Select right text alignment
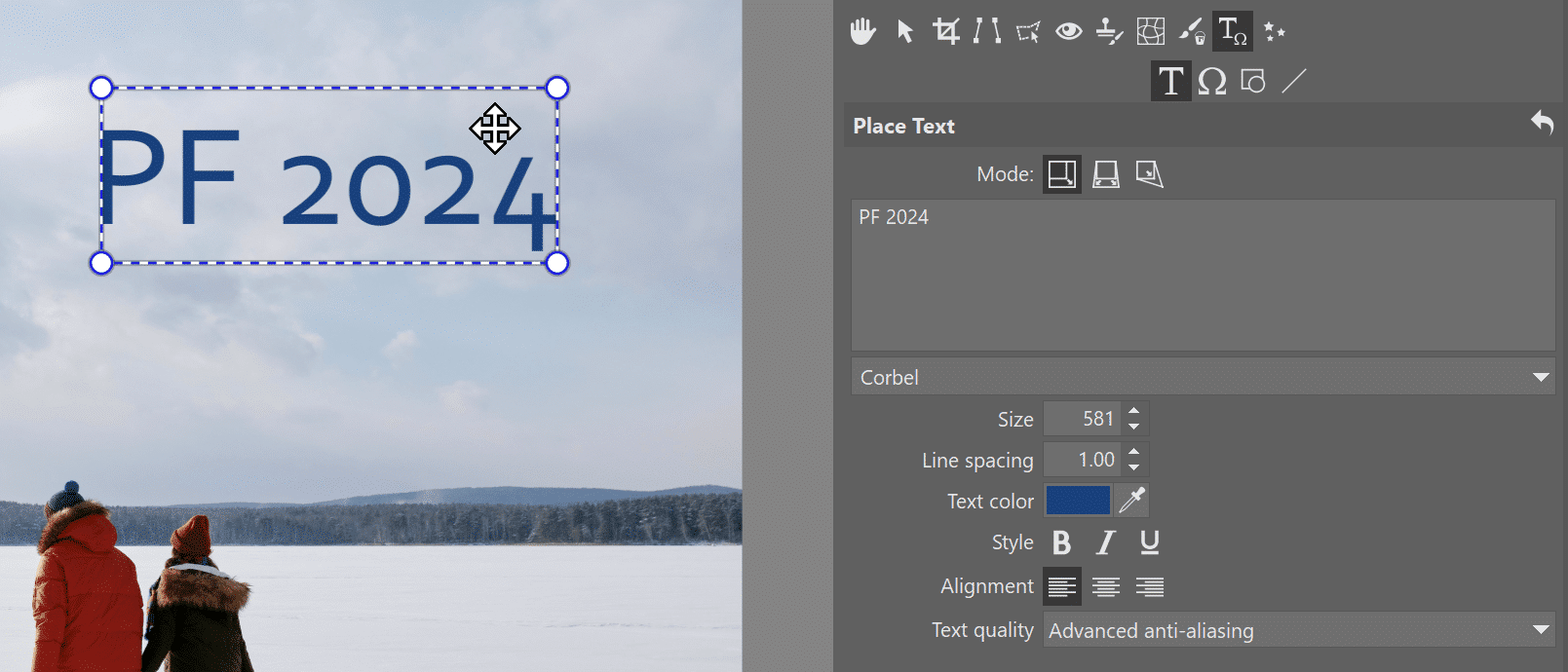 (1149, 586)
